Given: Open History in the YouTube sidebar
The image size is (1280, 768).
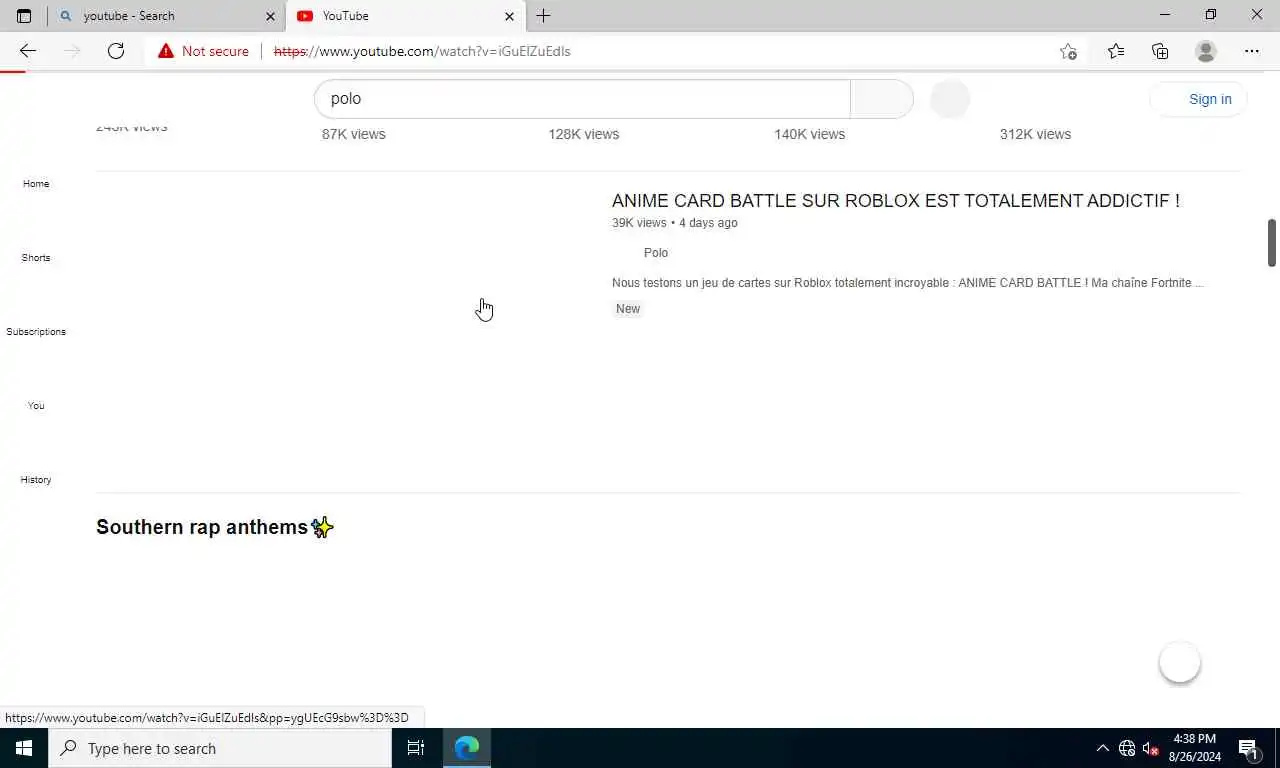Looking at the screenshot, I should click(x=36, y=480).
